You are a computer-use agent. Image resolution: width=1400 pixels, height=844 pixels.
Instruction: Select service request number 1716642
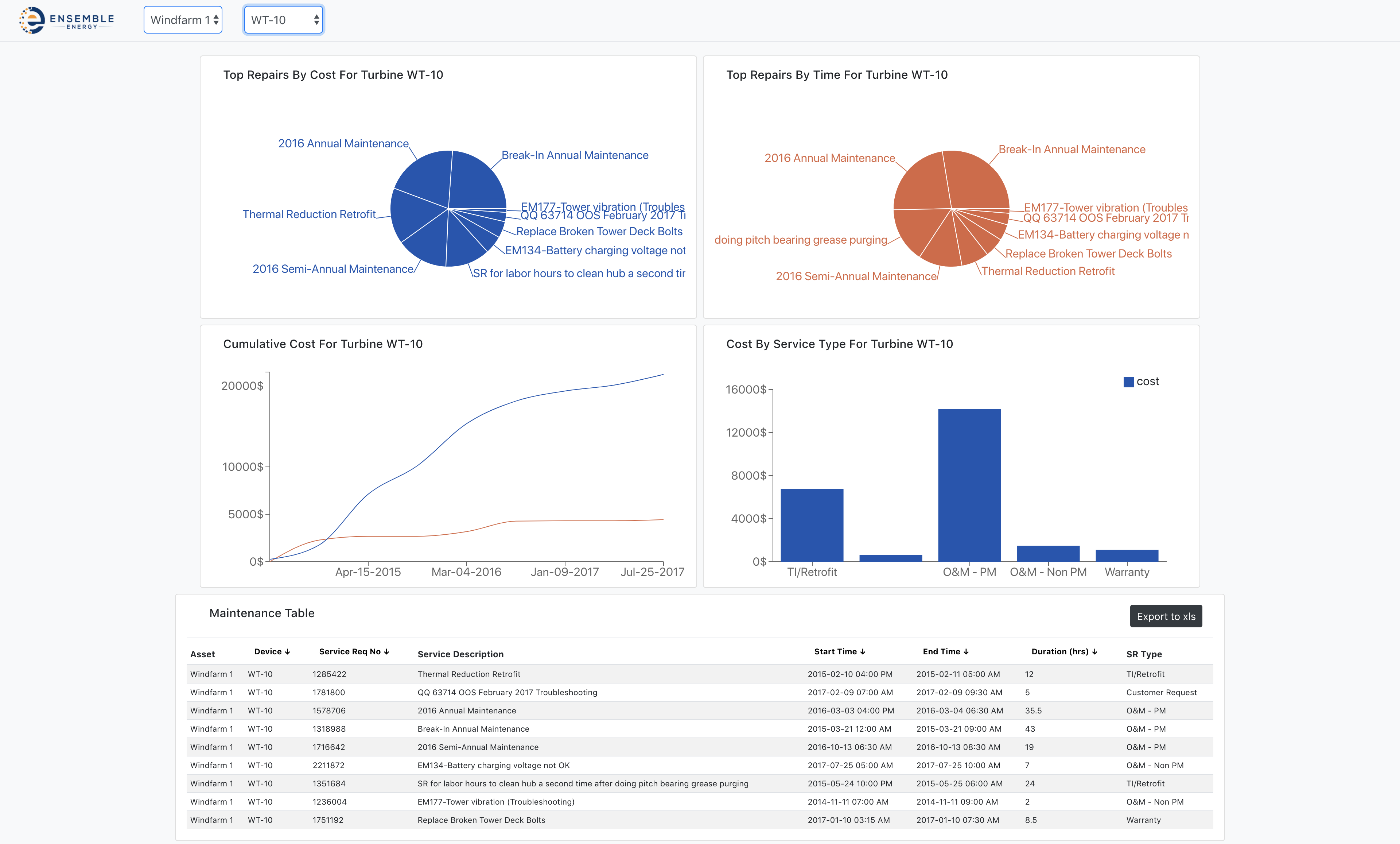(328, 747)
